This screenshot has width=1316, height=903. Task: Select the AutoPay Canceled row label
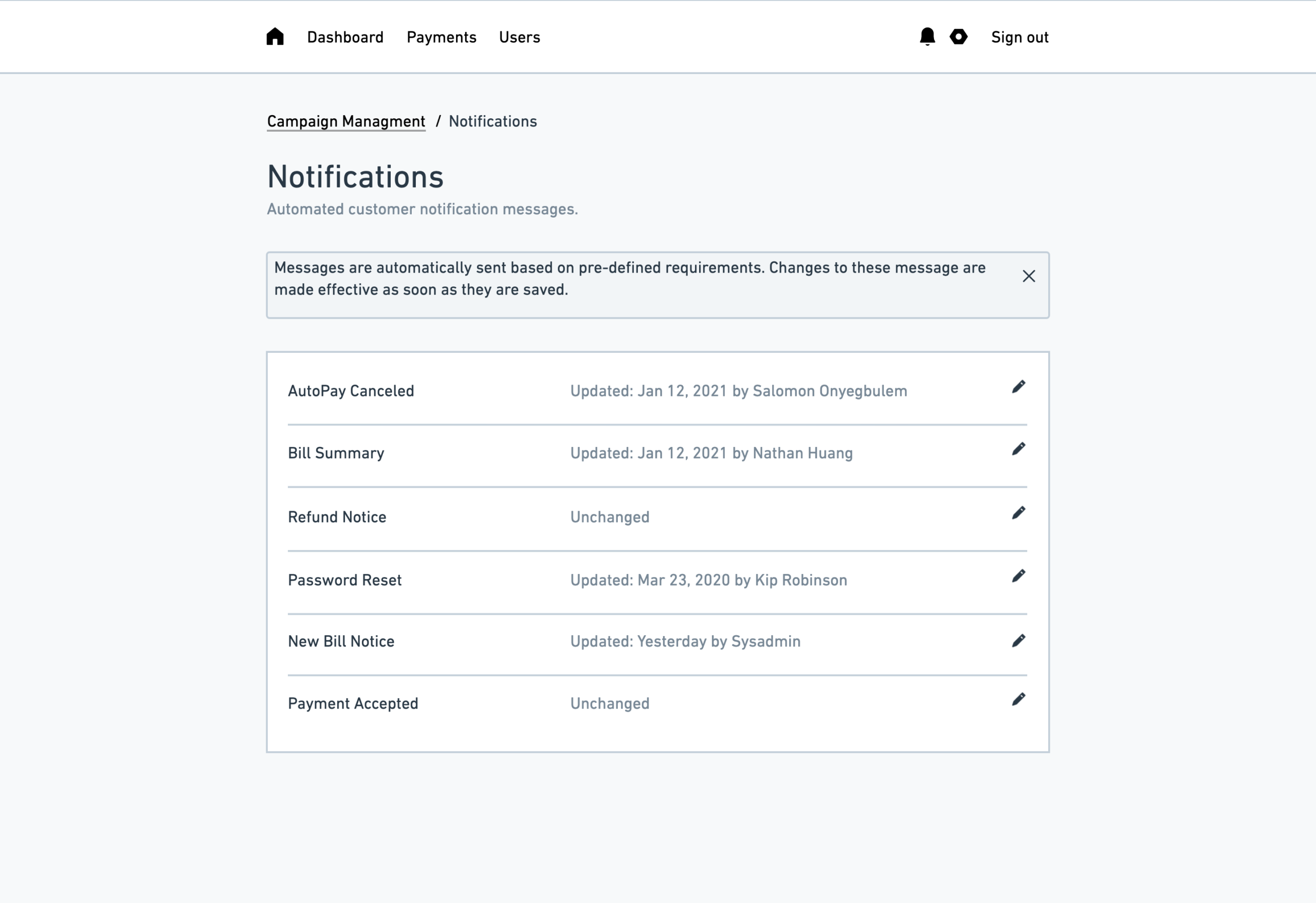tap(351, 391)
